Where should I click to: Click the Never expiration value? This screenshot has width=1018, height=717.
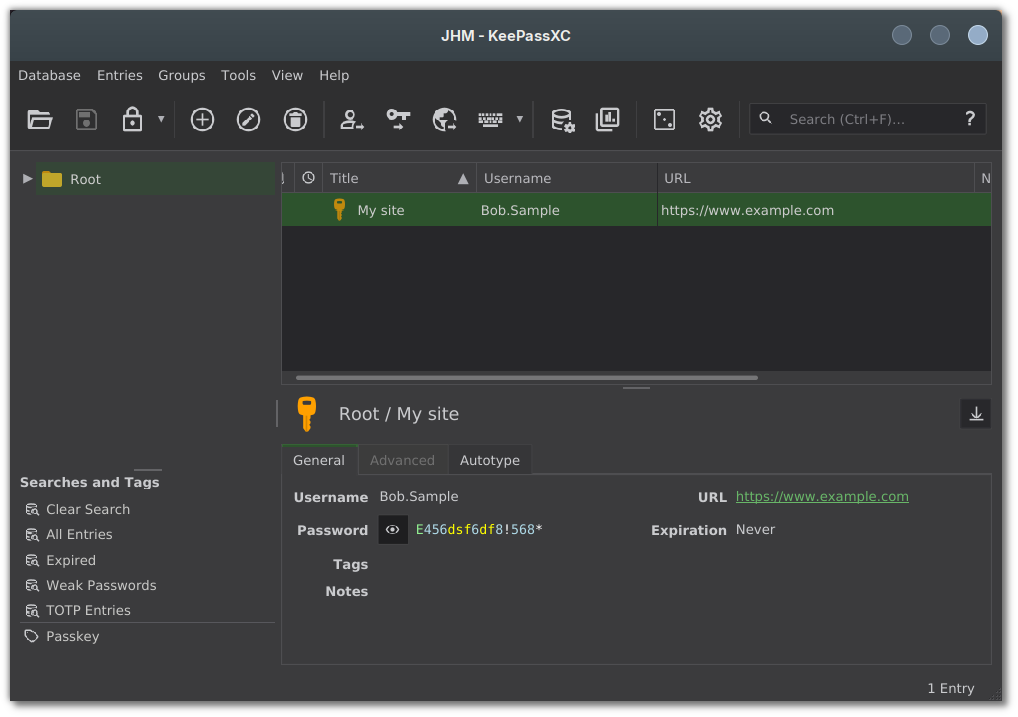coord(755,530)
